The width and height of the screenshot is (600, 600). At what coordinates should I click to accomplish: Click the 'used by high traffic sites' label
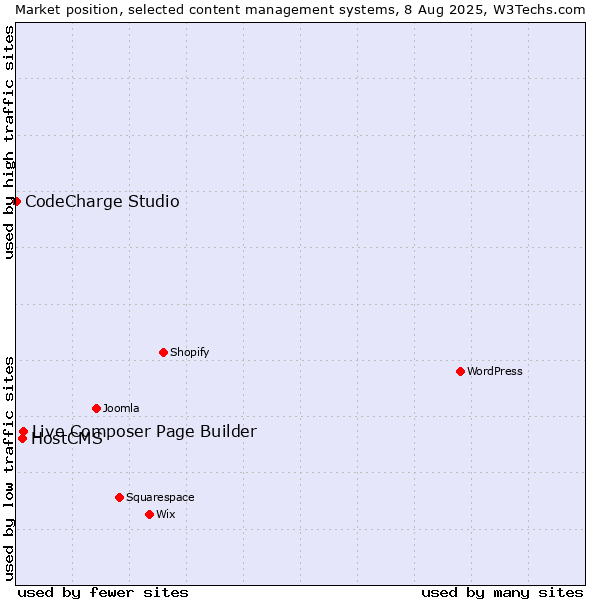click(x=8, y=142)
